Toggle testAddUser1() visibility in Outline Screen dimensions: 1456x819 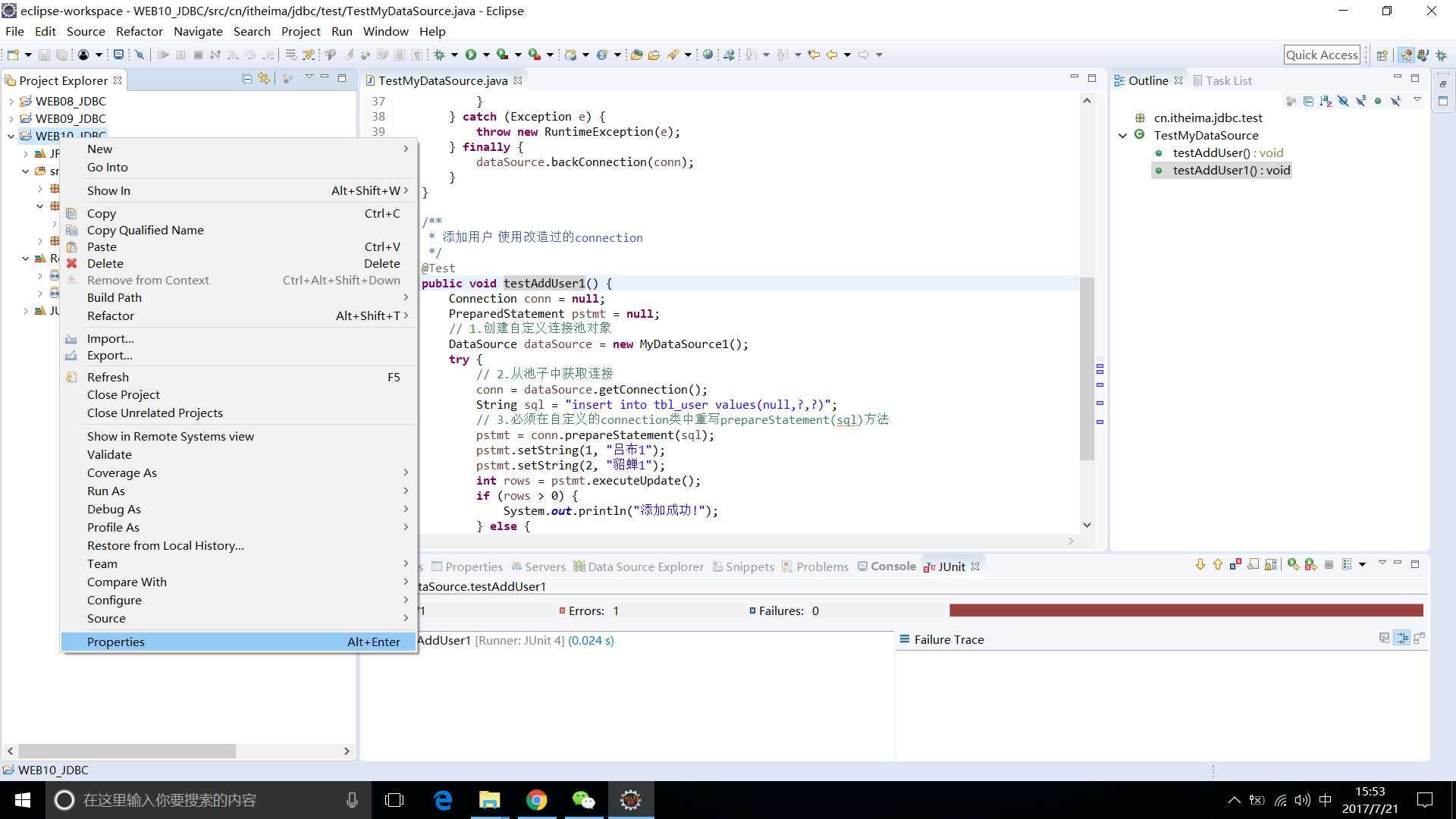(1232, 170)
